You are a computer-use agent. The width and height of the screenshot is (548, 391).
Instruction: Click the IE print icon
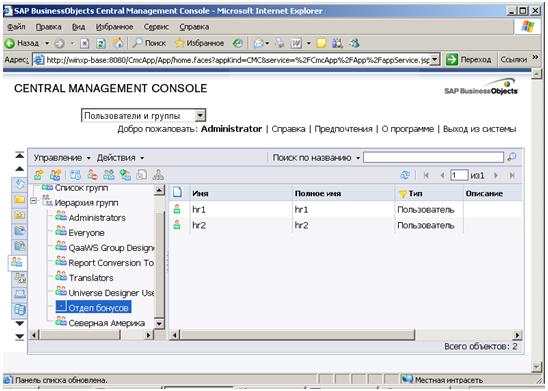(280, 43)
